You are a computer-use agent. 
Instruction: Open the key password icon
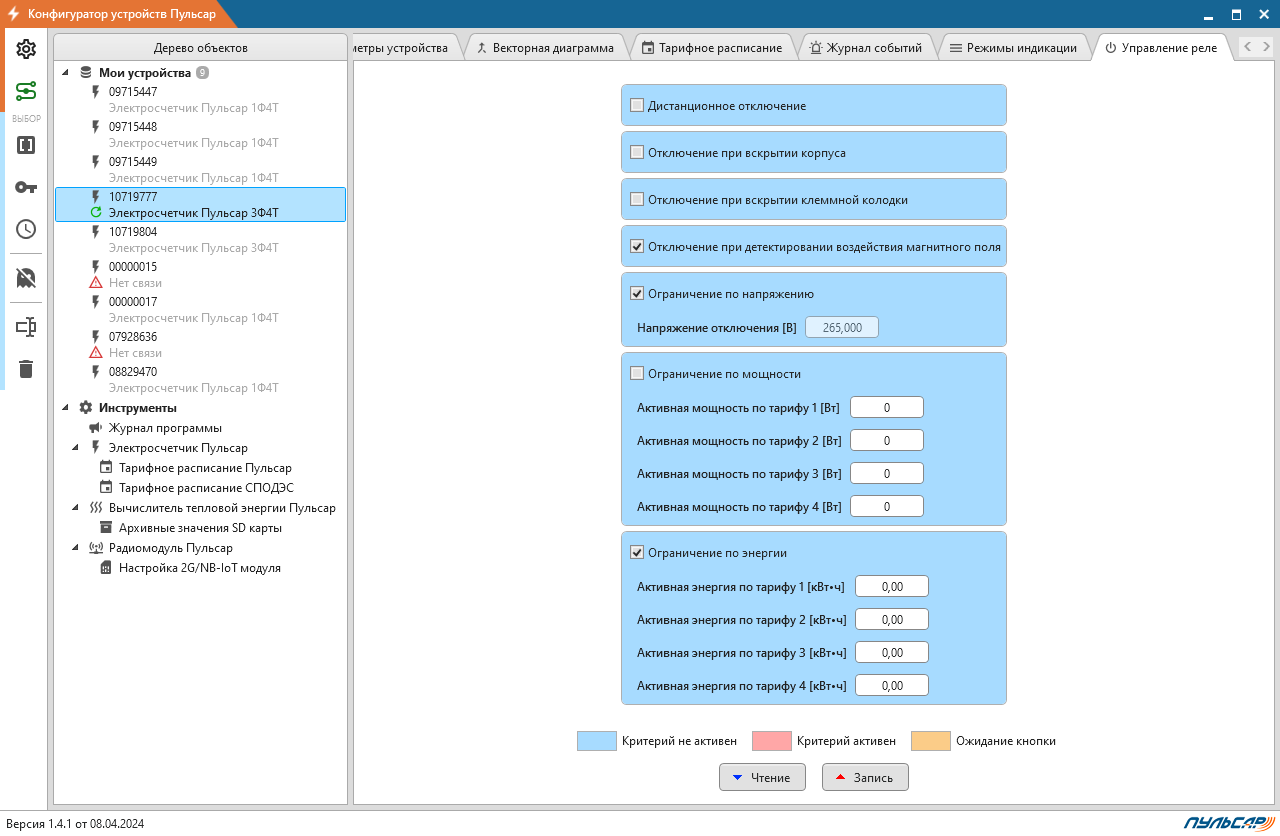coord(26,187)
